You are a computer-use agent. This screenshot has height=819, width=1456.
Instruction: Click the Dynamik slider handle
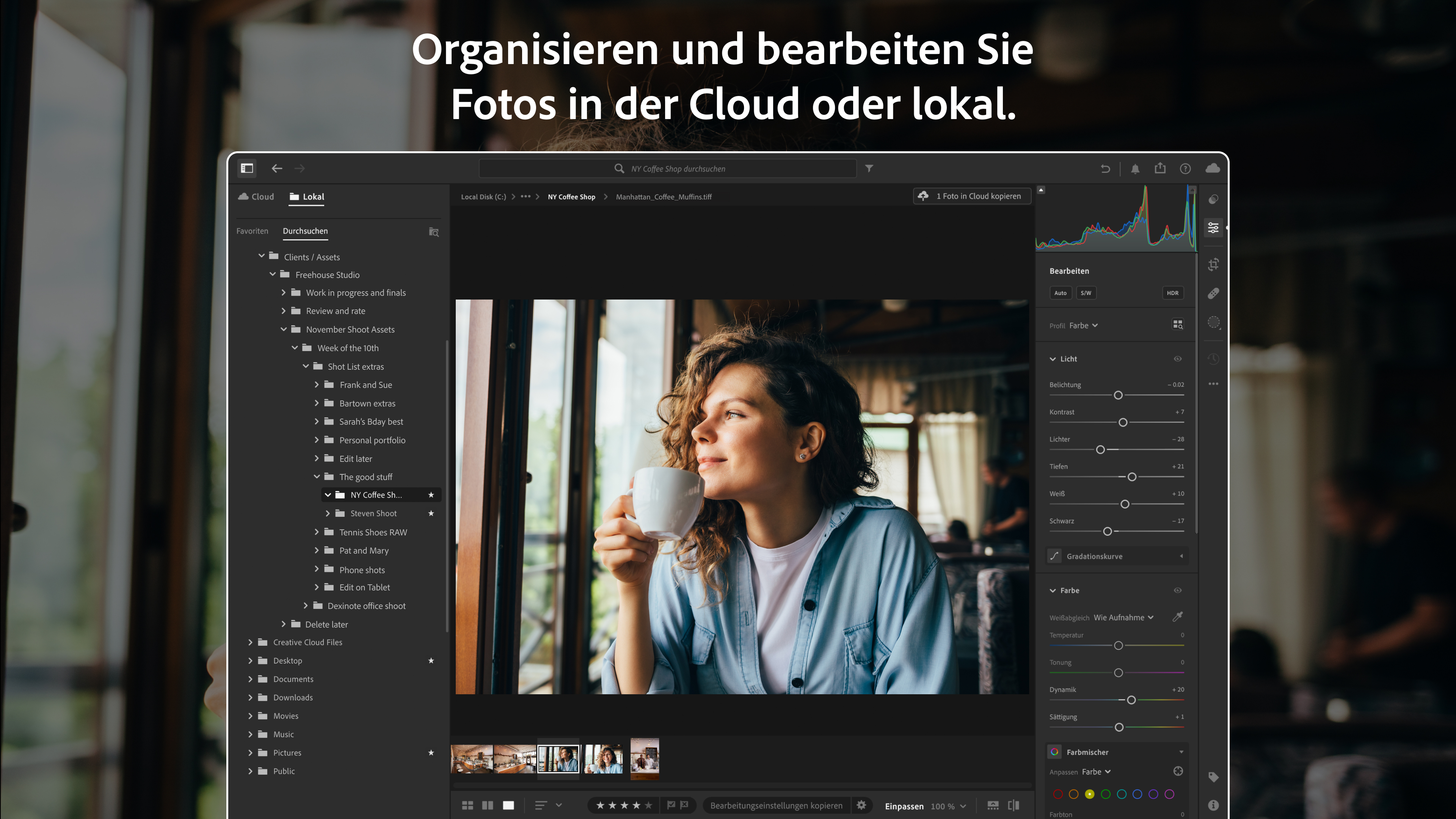[1131, 700]
